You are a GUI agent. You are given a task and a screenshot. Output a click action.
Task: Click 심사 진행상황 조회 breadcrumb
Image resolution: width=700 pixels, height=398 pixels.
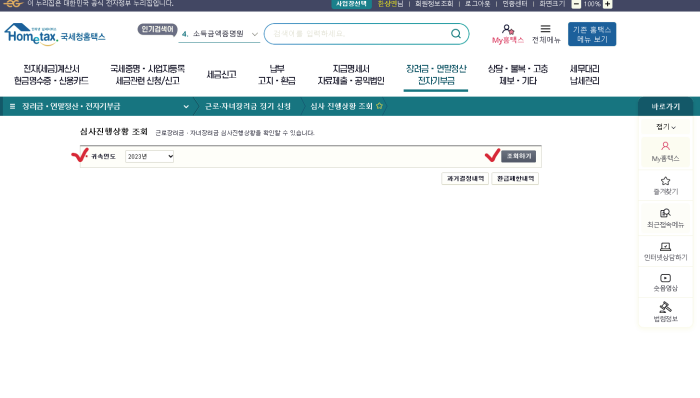pyautogui.click(x=341, y=107)
